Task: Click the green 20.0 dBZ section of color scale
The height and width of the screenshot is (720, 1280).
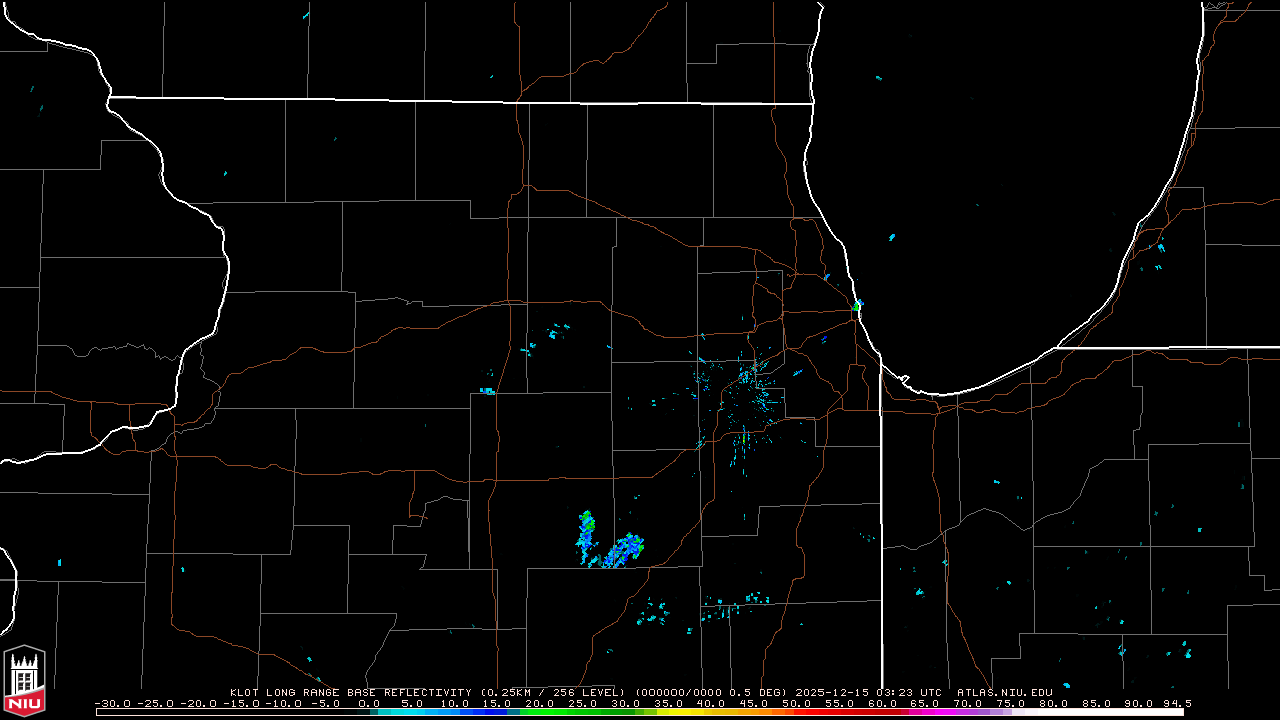Action: click(538, 712)
